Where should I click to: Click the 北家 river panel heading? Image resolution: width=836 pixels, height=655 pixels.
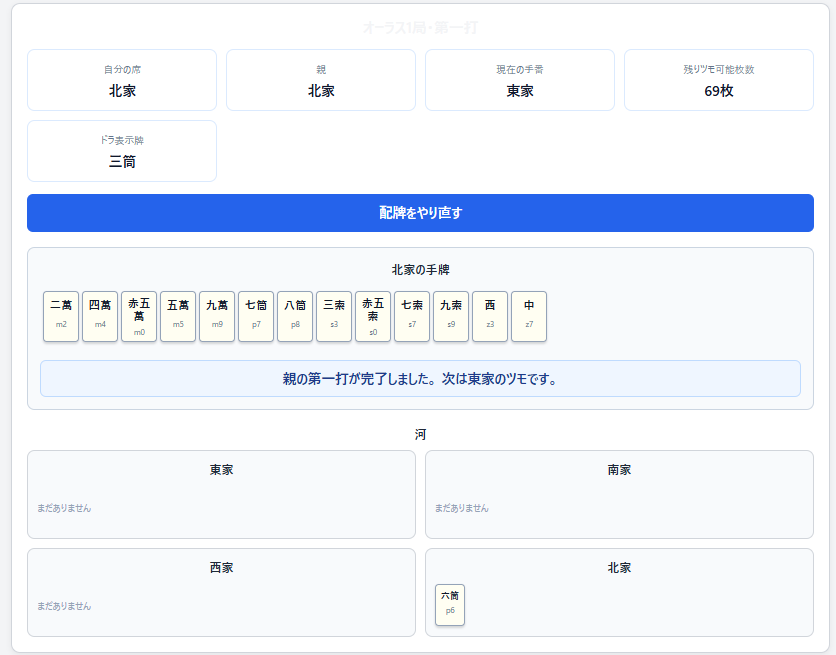click(x=619, y=568)
